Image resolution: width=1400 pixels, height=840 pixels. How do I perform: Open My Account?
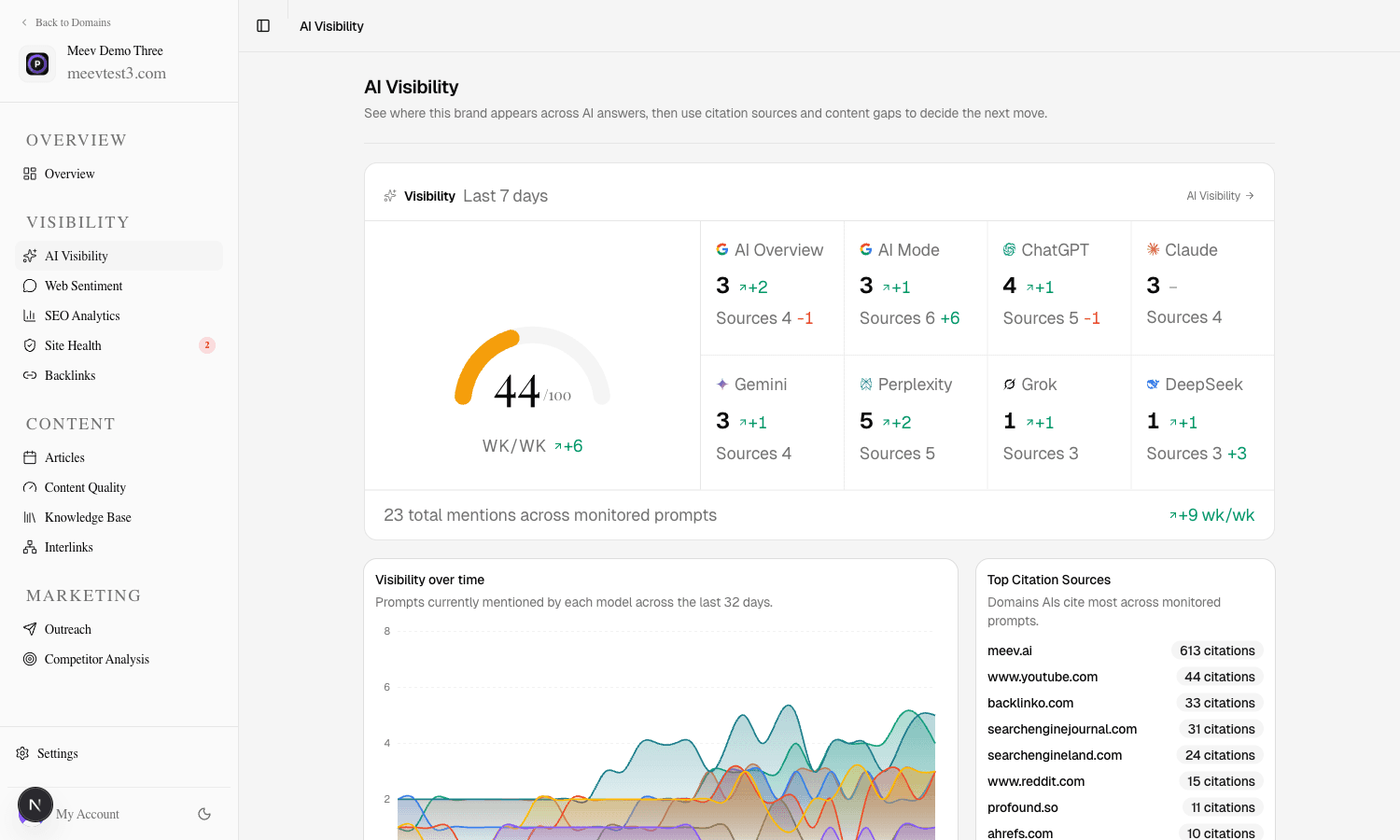point(88,814)
